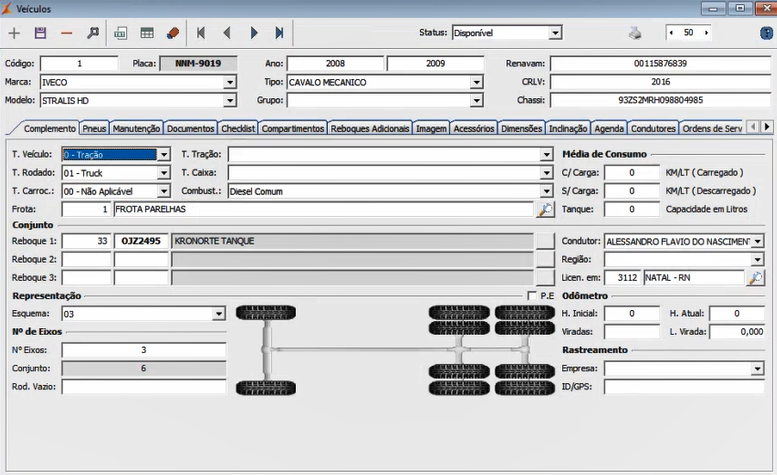Click the ID/GPS field

pyautogui.click(x=684, y=387)
